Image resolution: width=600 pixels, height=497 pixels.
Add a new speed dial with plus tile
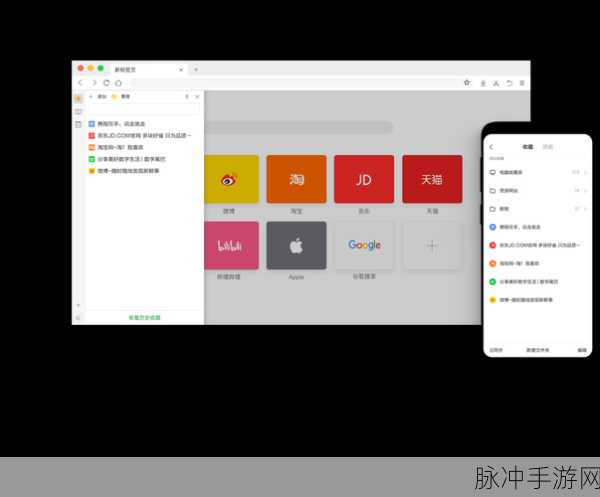pyautogui.click(x=432, y=245)
